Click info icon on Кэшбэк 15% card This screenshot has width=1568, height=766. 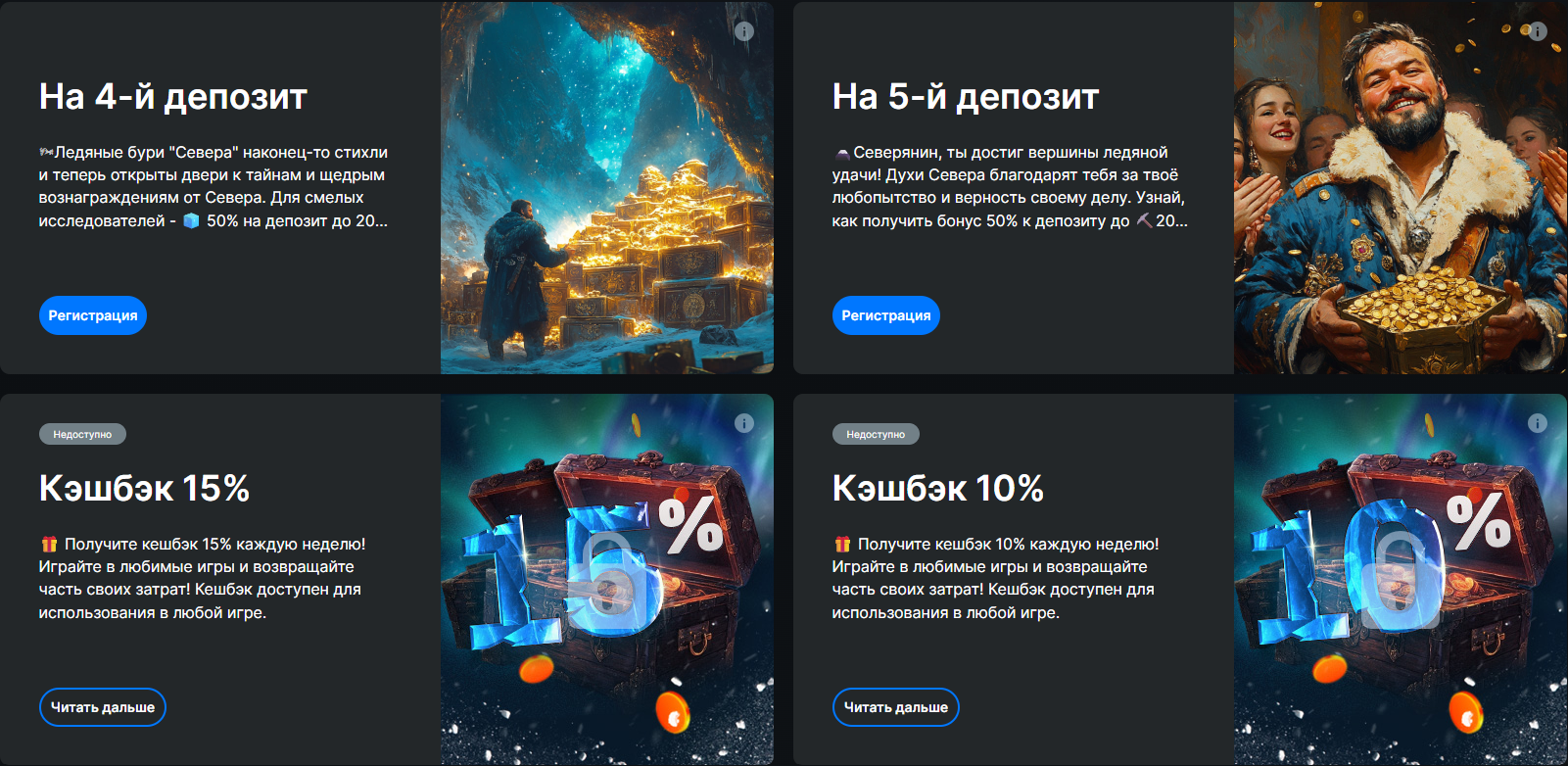[x=744, y=423]
